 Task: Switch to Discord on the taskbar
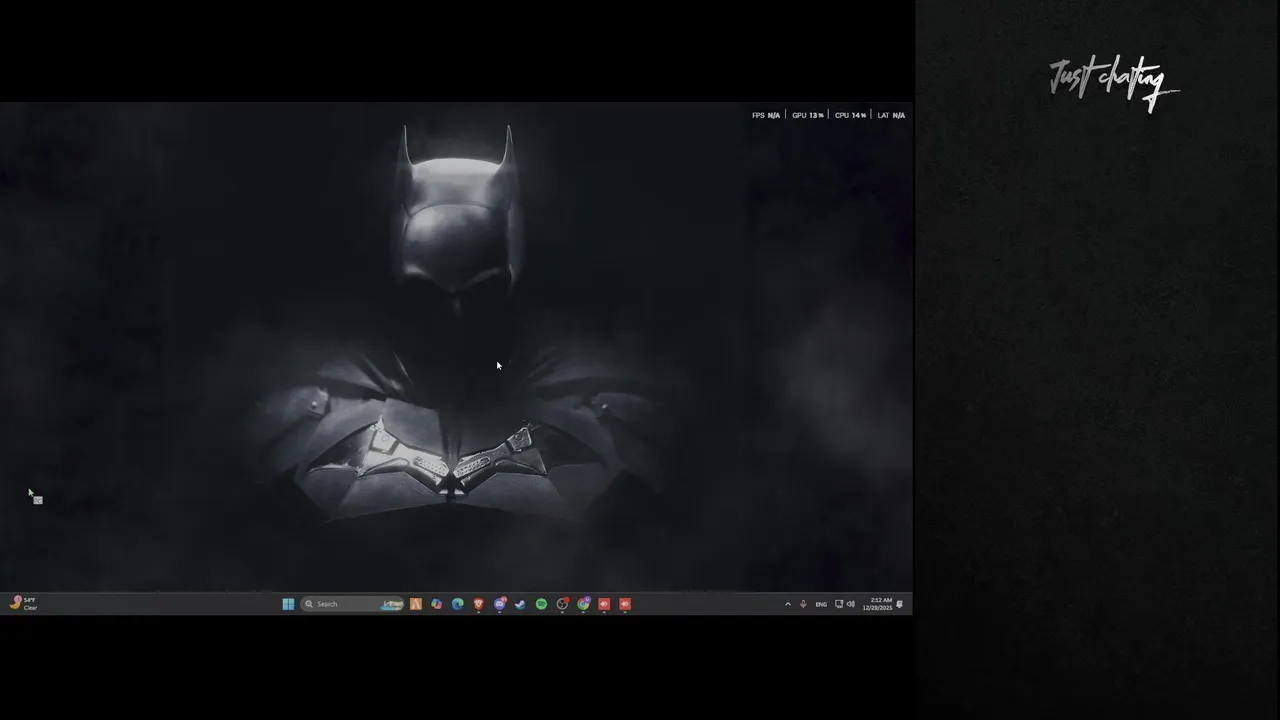499,604
